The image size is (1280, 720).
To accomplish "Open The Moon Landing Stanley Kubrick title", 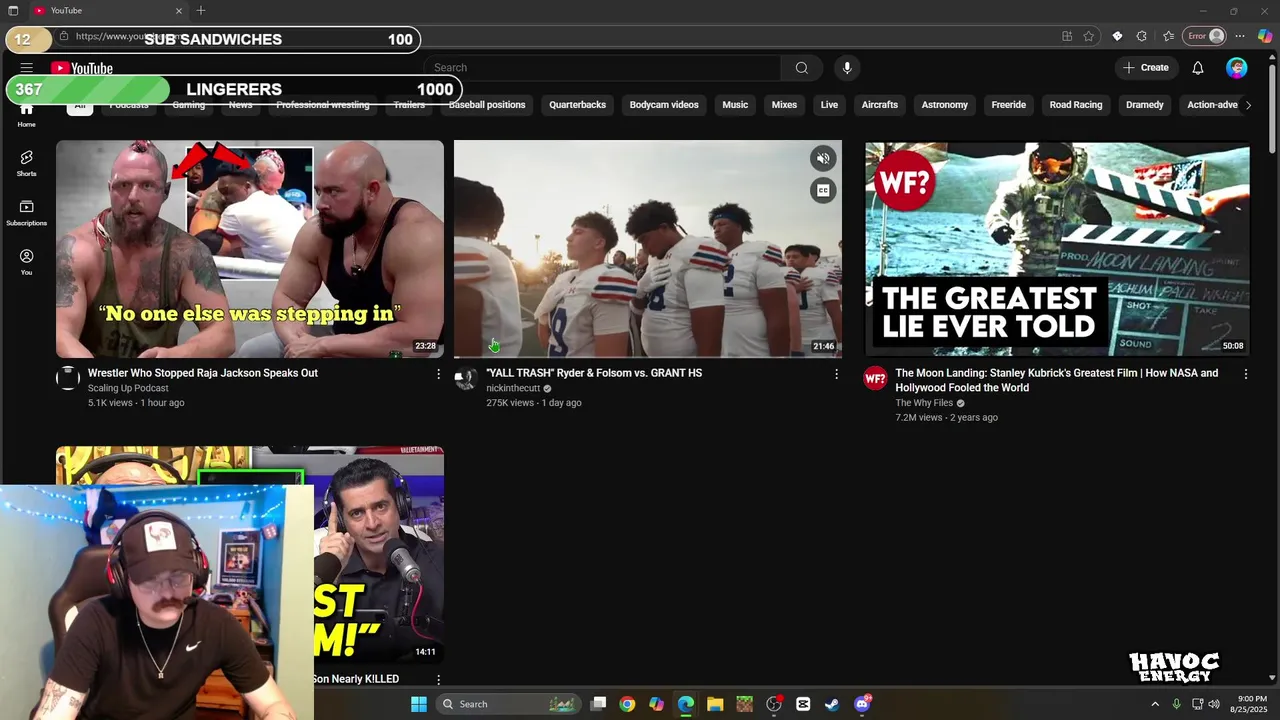I will coord(1056,380).
